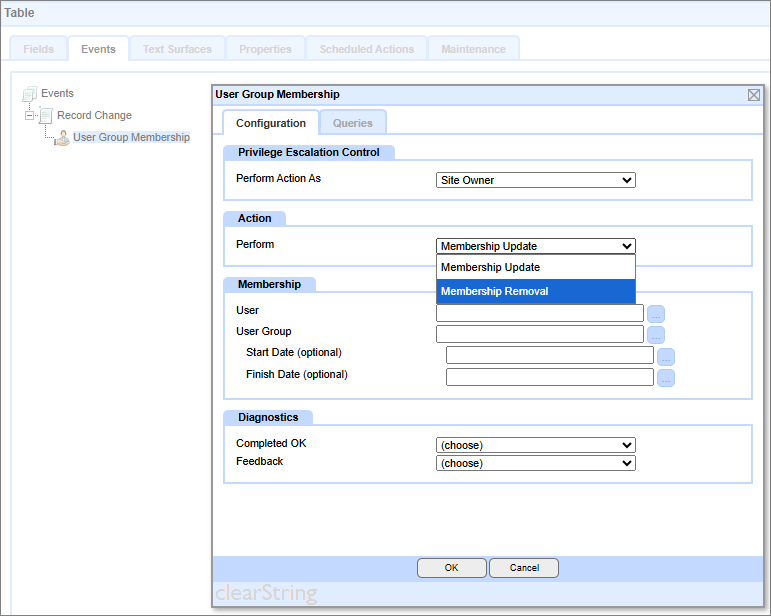Click browse ellipsis button beside Start Date field
771x616 pixels.
666,356
